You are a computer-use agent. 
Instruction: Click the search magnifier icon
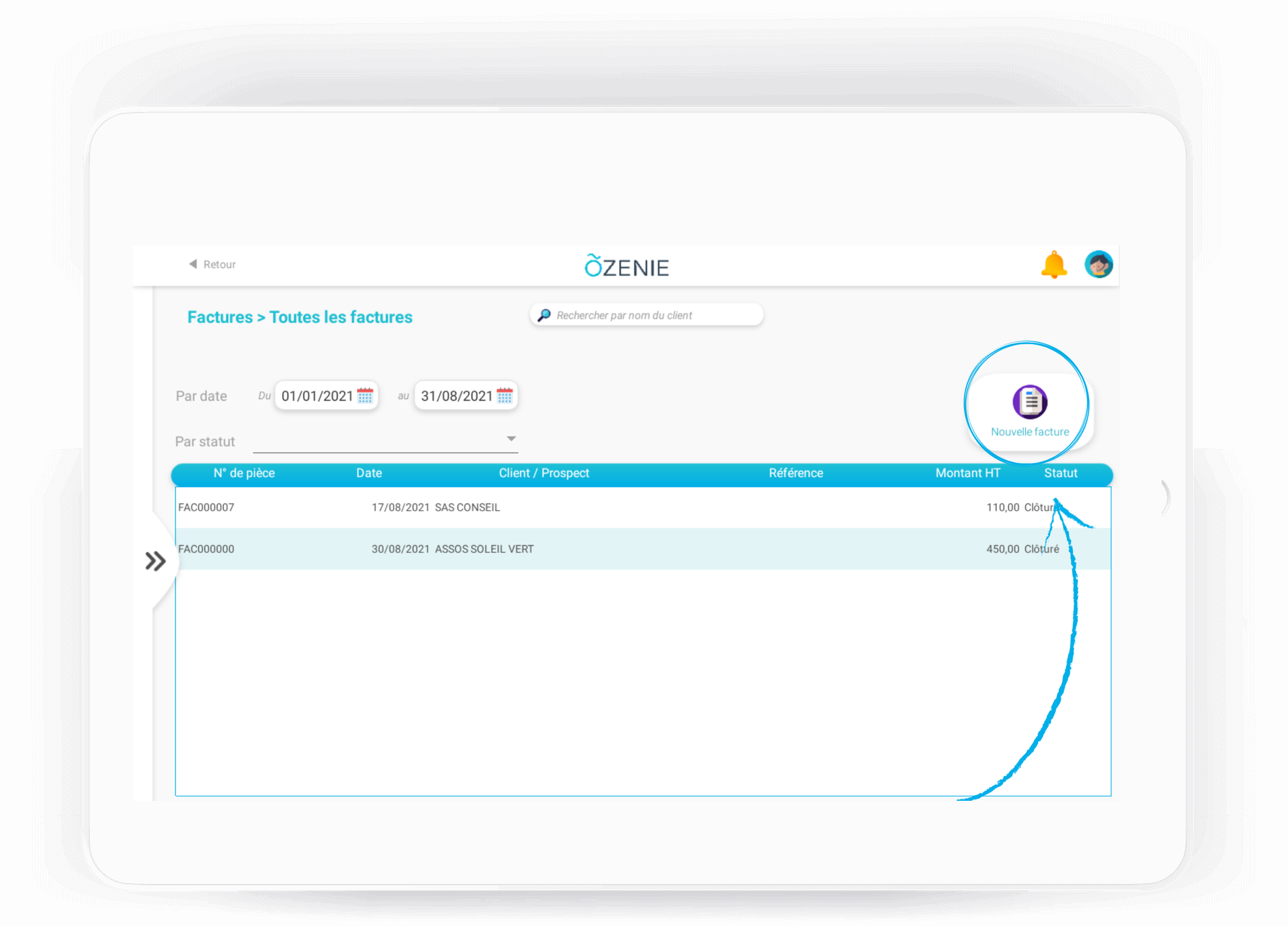pyautogui.click(x=544, y=315)
